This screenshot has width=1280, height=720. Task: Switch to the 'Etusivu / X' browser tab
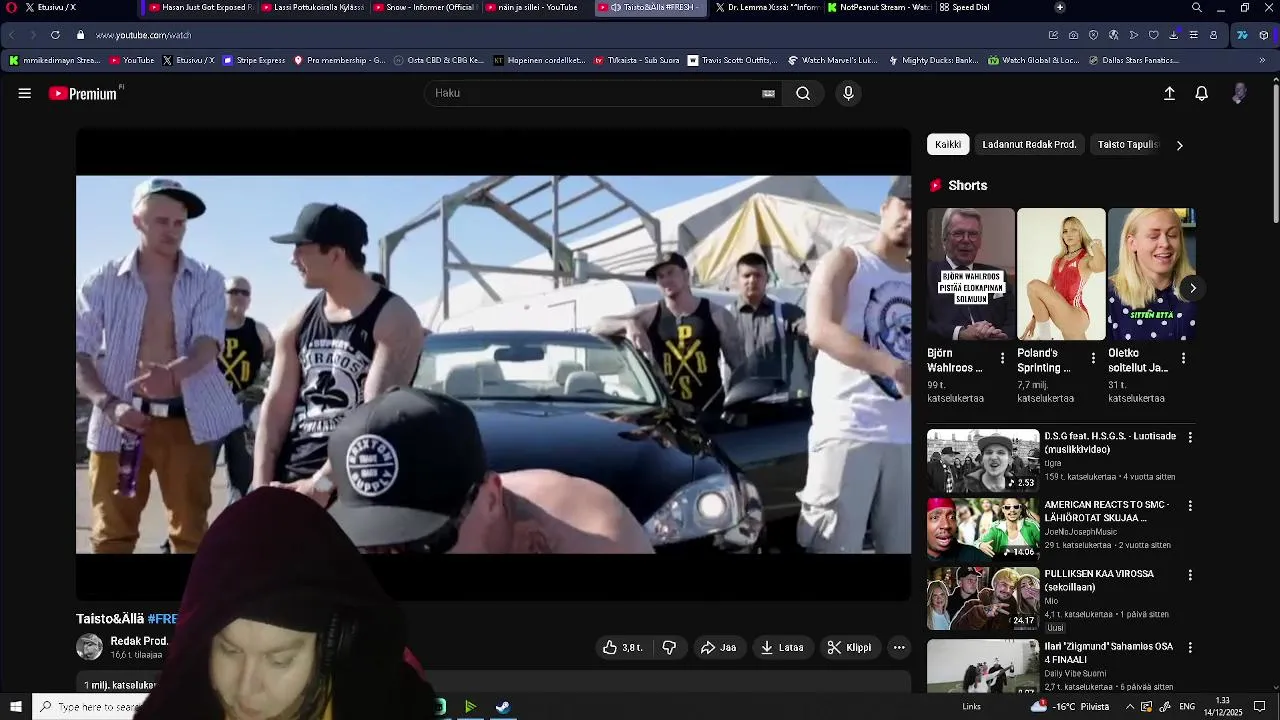70,7
